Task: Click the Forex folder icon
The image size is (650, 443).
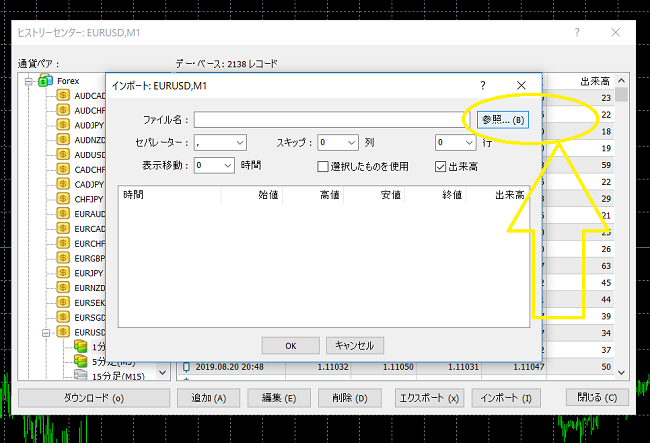Action: point(46,81)
